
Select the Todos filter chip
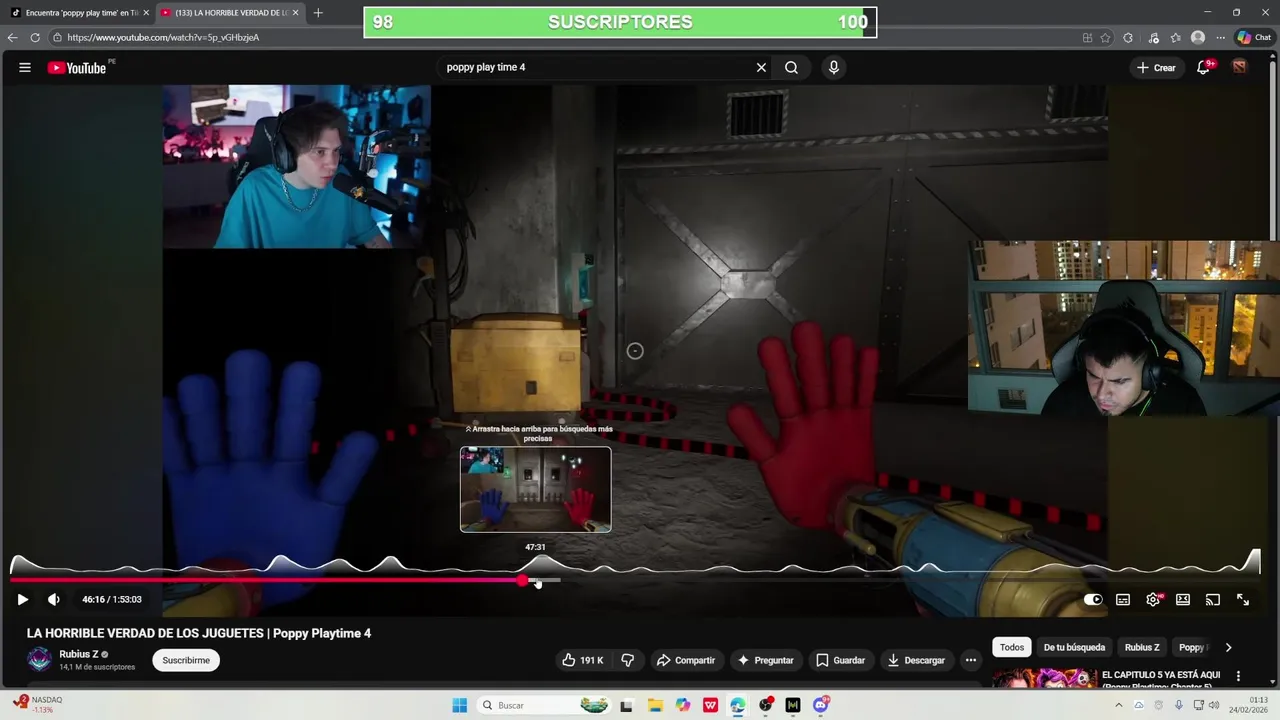pos(1012,647)
